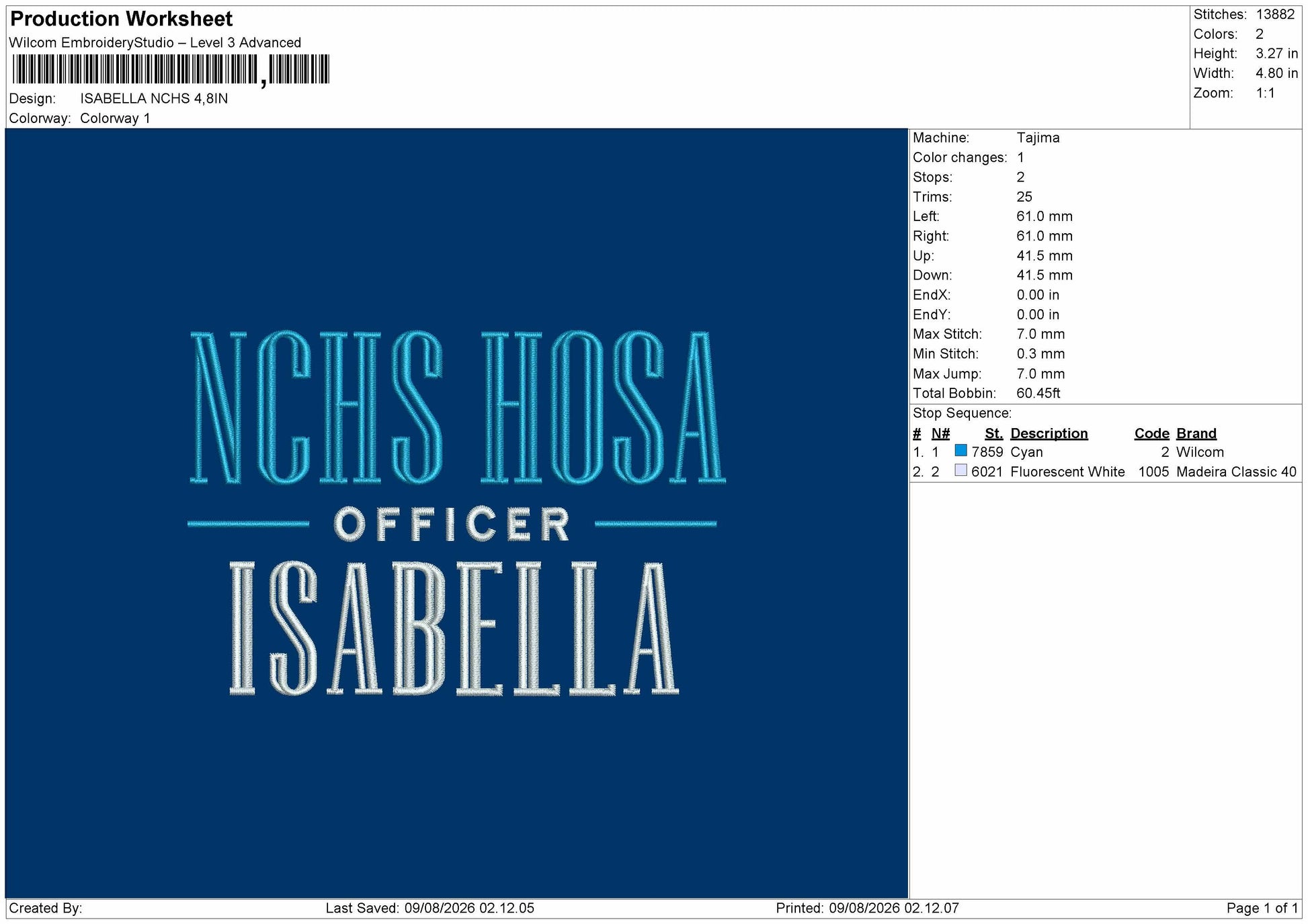Click 'Wilcom EmbroideryStudio – Level 3 Advanced' text
The image size is (1308, 924).
click(155, 42)
